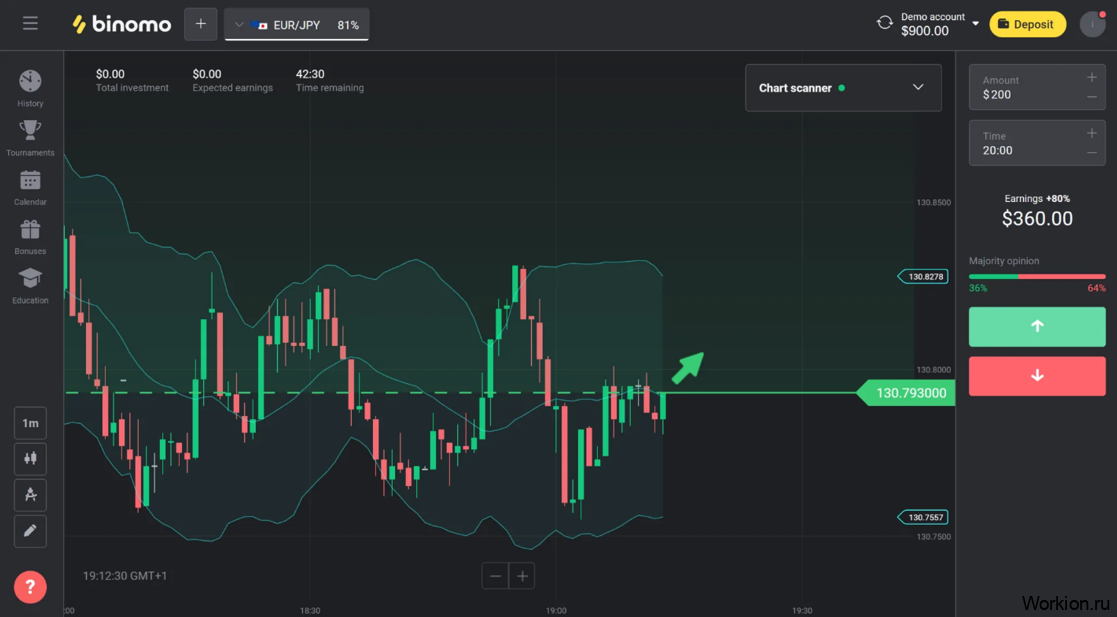The height and width of the screenshot is (617, 1117).
Task: Select the pencil drawing tool
Action: pyautogui.click(x=30, y=531)
